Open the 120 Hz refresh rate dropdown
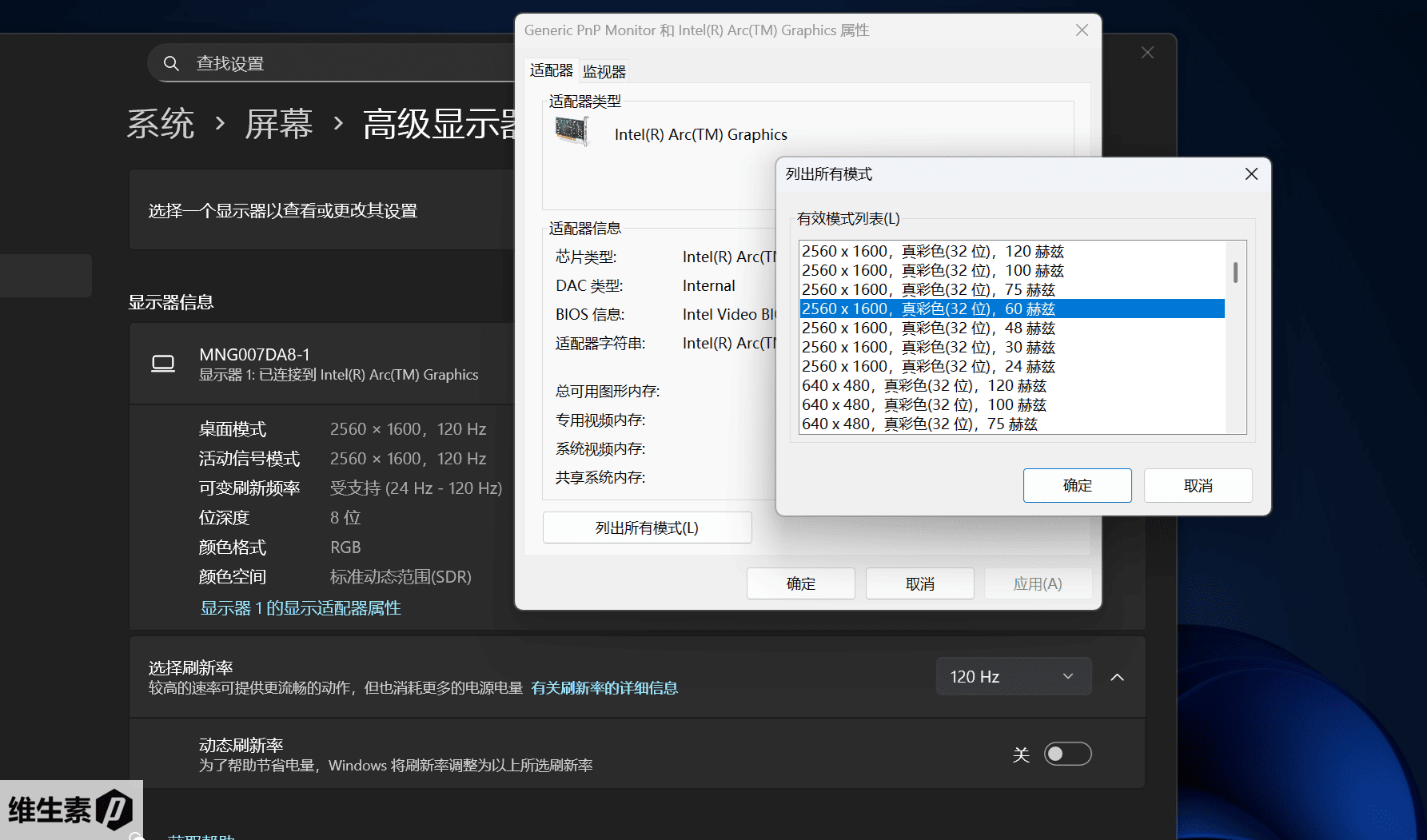Image resolution: width=1427 pixels, height=840 pixels. [x=1013, y=675]
